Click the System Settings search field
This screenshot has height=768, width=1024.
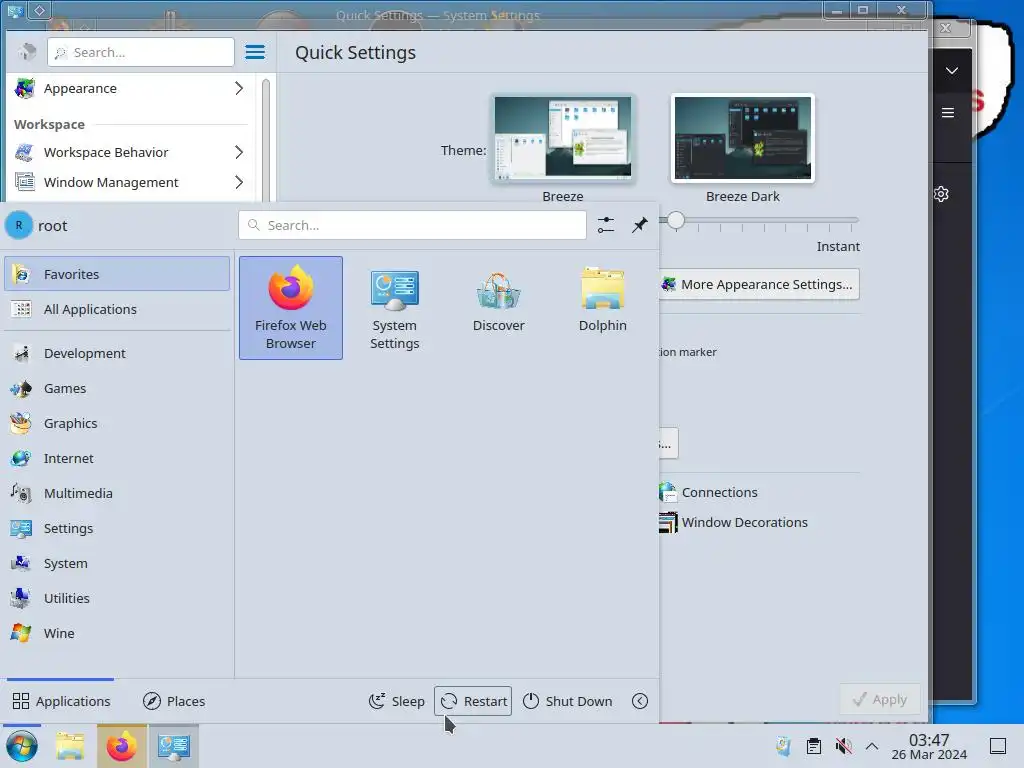pyautogui.click(x=140, y=52)
